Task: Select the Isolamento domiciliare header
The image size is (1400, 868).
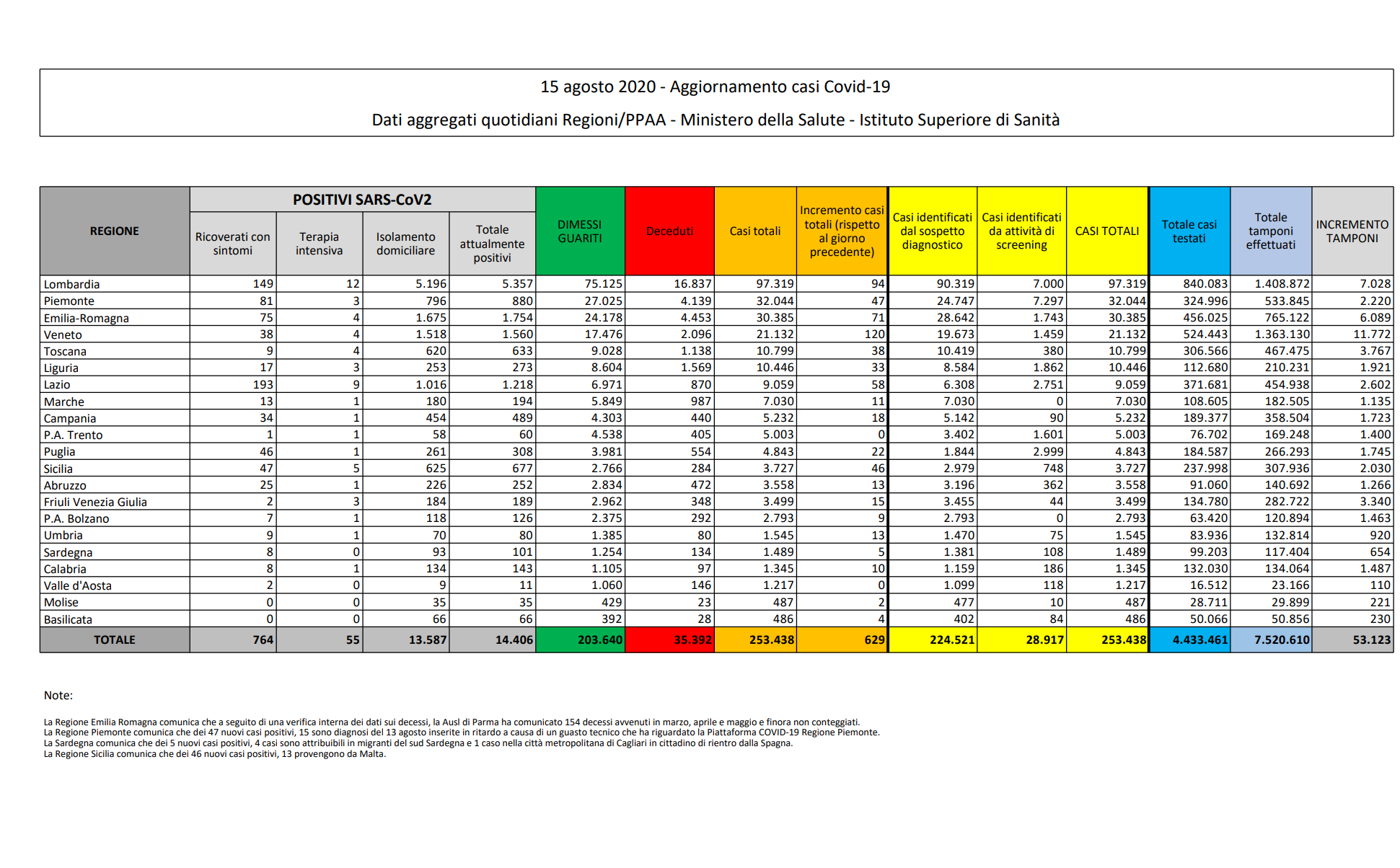Action: pos(405,244)
